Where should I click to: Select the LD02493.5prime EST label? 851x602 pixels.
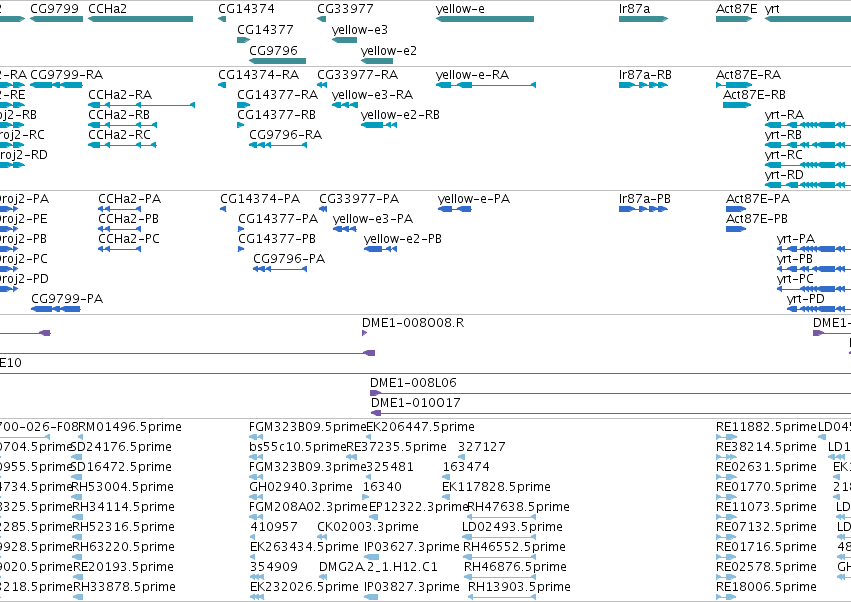pos(512,527)
